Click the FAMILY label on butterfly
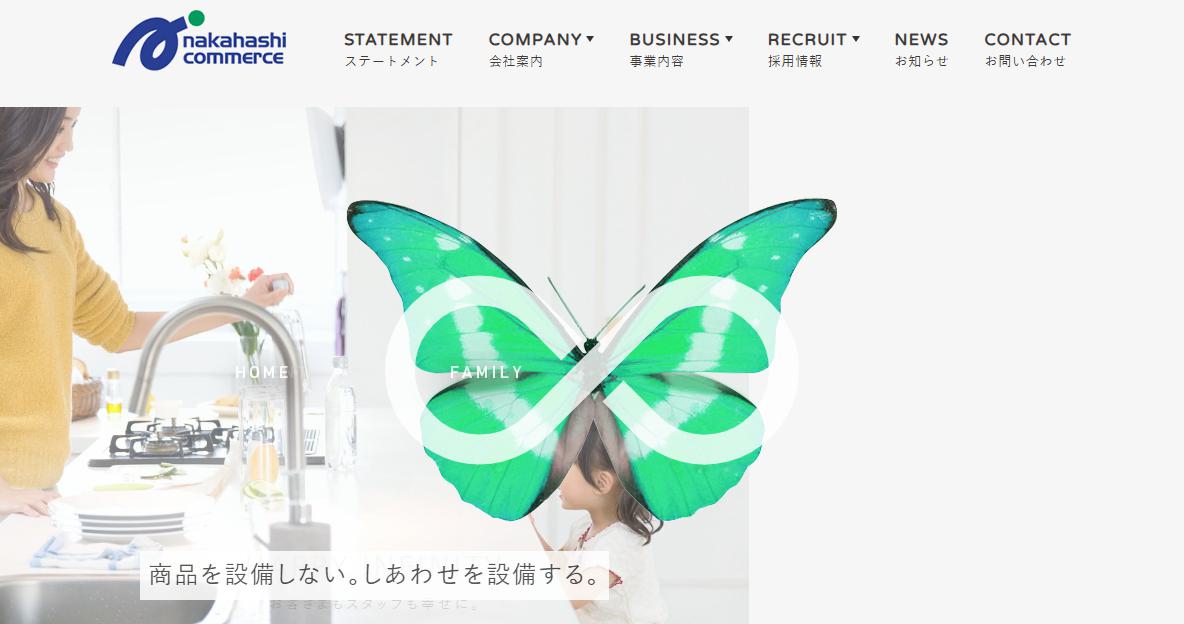Viewport: 1184px width, 624px height. [486, 372]
